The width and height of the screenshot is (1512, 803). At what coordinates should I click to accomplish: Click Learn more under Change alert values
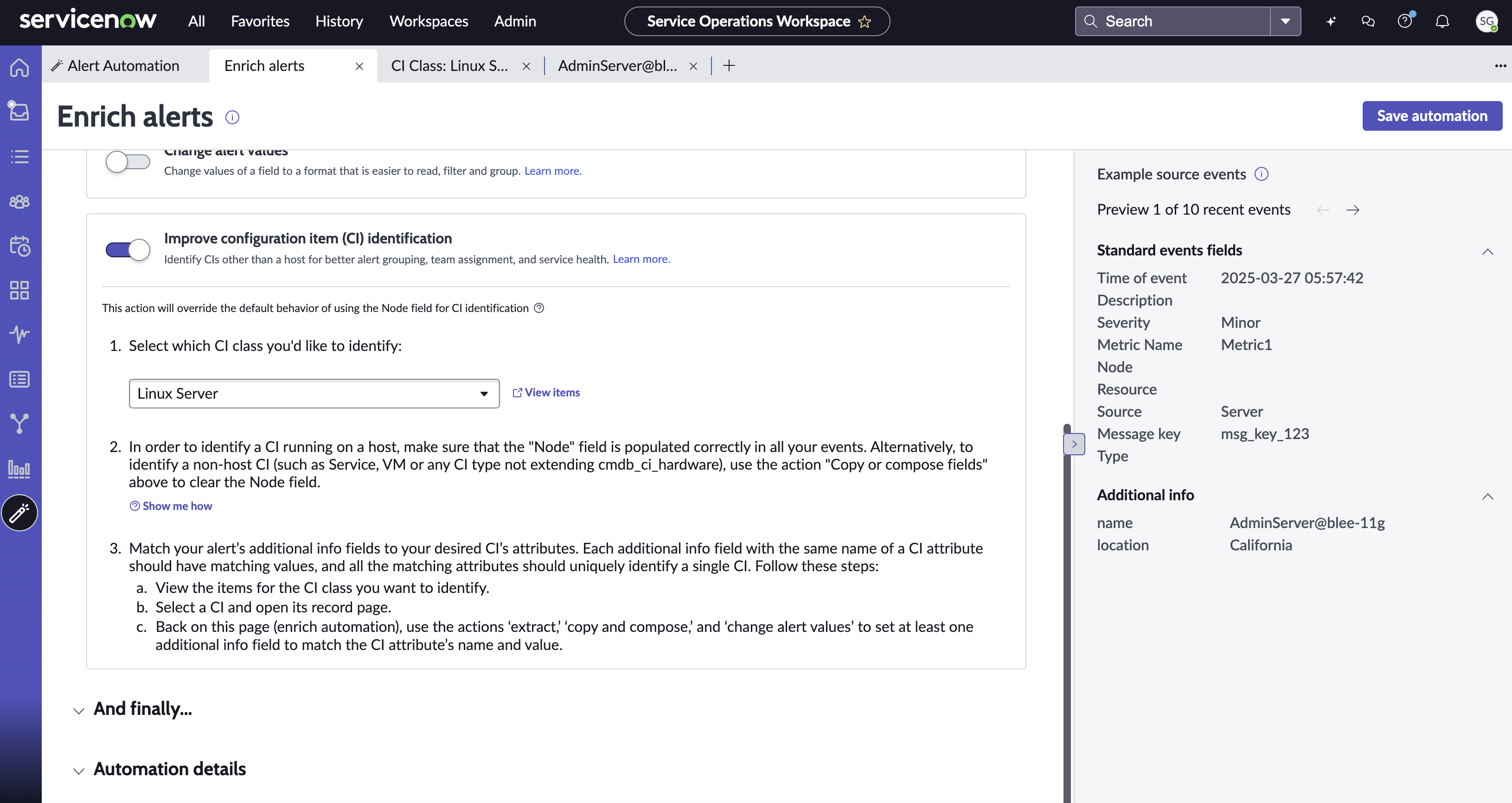click(x=553, y=171)
